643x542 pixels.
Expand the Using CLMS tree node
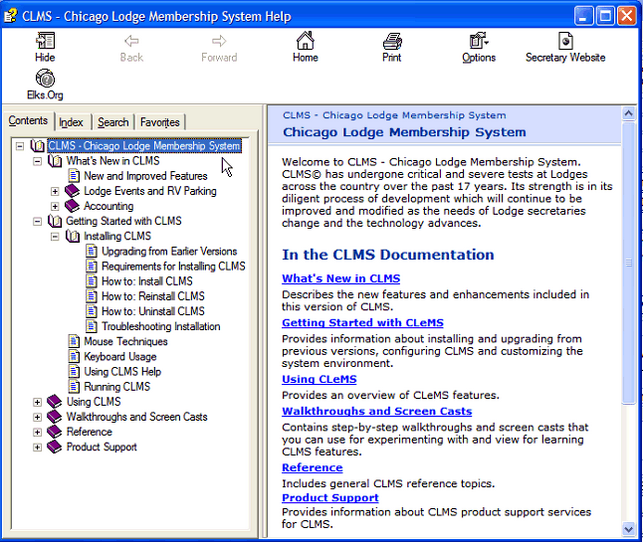click(38, 402)
